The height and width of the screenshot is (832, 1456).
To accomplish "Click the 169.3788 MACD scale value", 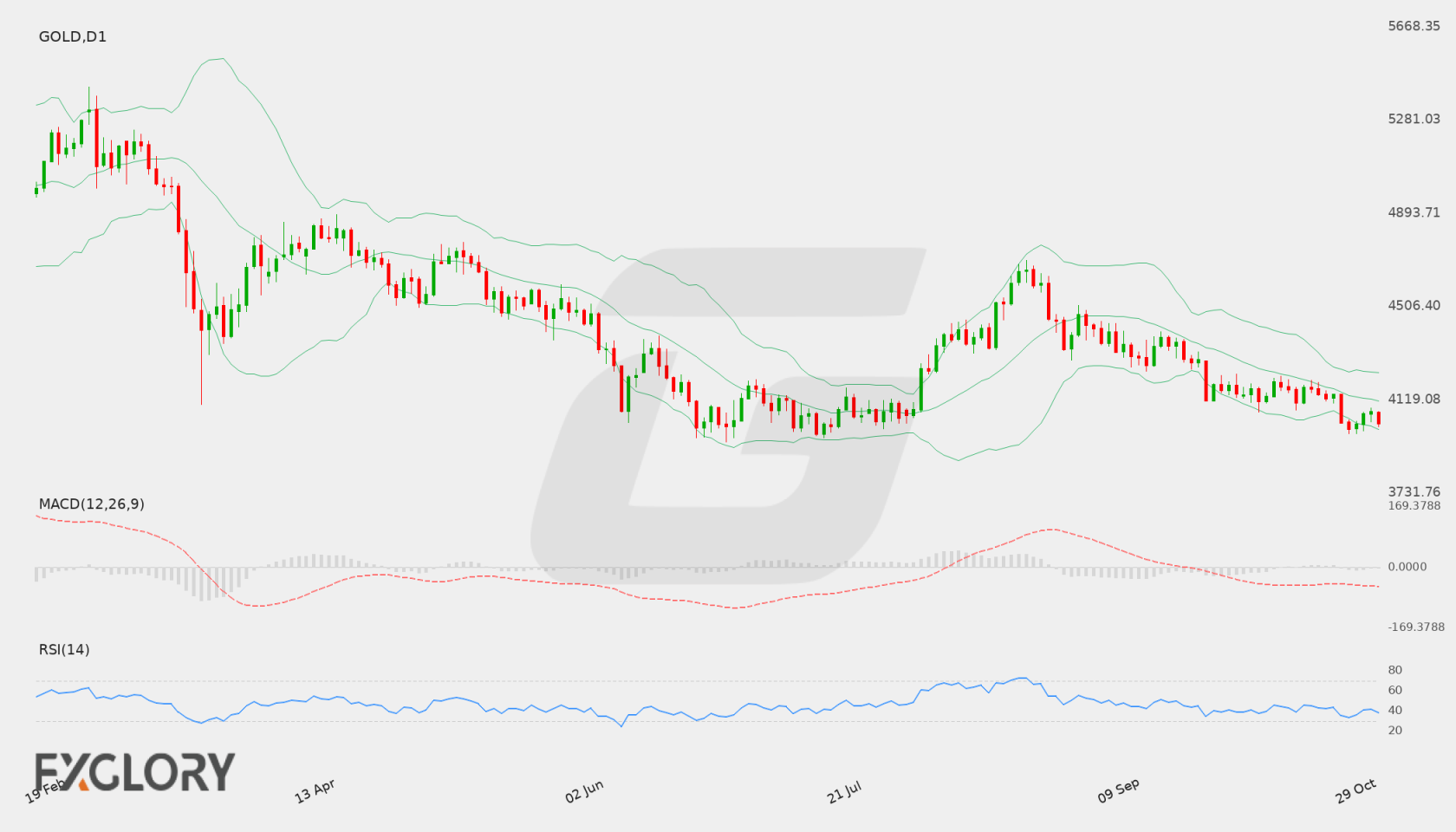I will 1414,505.
